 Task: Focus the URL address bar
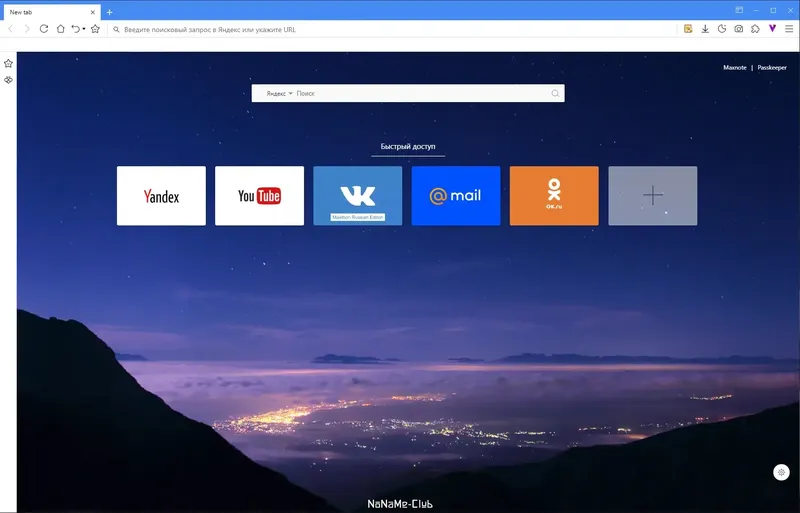393,30
